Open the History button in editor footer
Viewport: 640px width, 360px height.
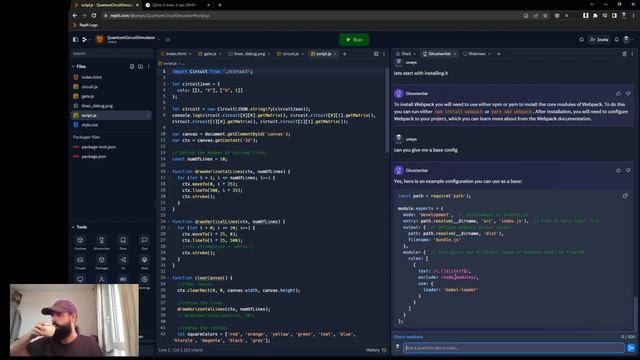pyautogui.click(x=376, y=350)
